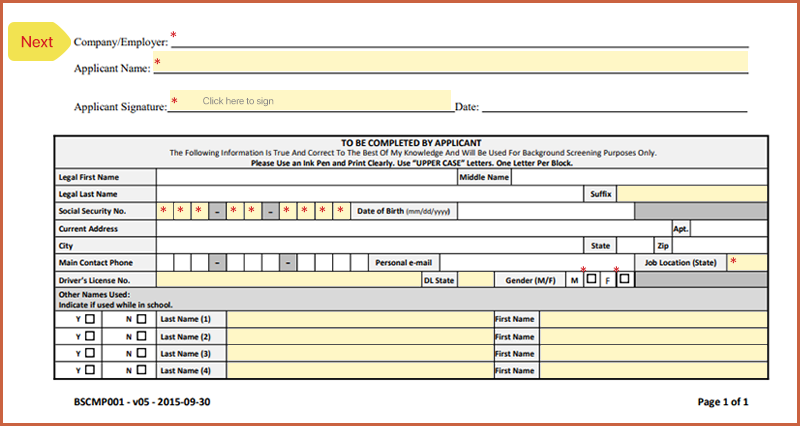800x426 pixels.
Task: Check the M gender checkbox
Action: tap(591, 279)
